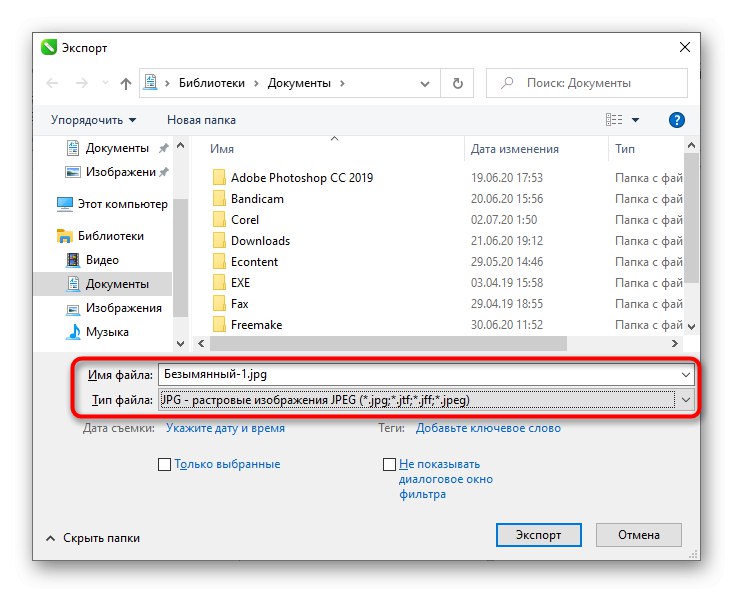Click the date 19.06.20 17:53
This screenshot has width=733, height=593.
pyautogui.click(x=507, y=178)
